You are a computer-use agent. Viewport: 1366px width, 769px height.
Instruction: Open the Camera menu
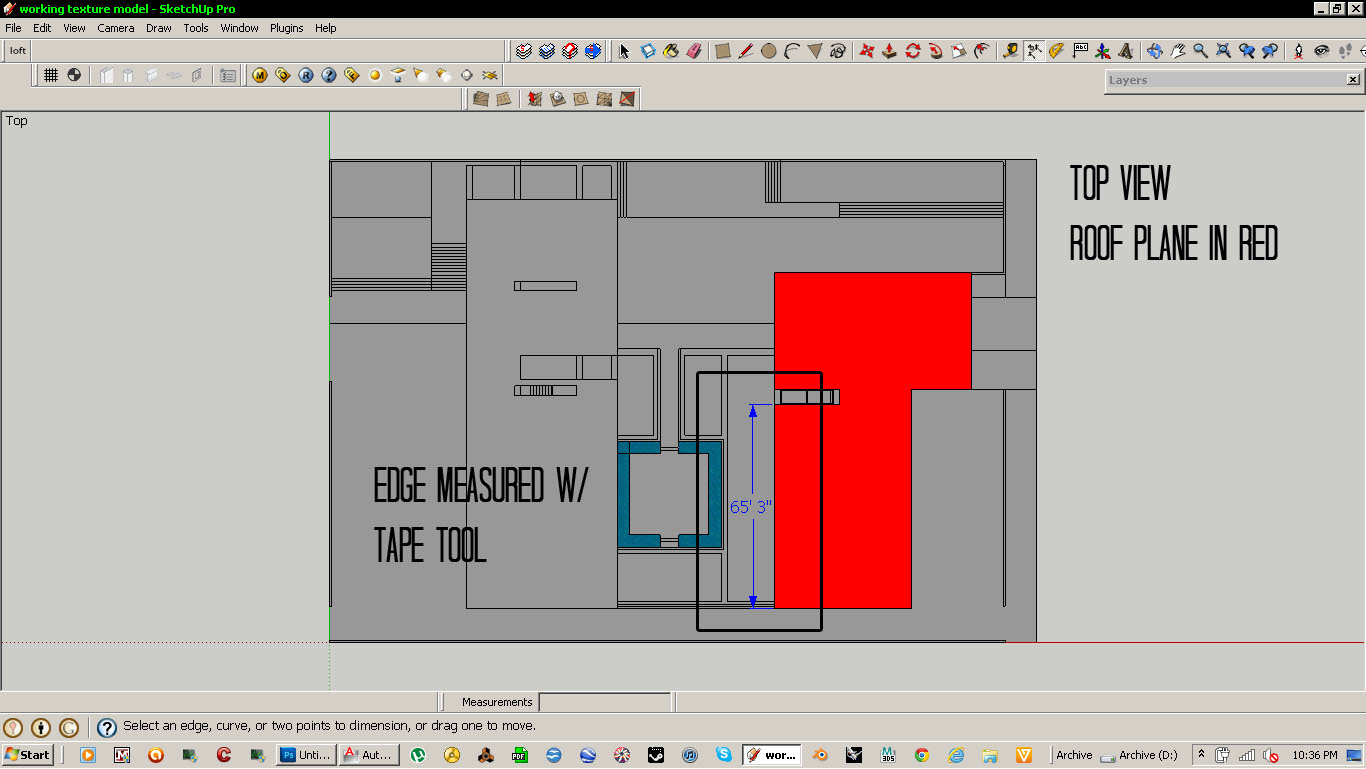(116, 28)
